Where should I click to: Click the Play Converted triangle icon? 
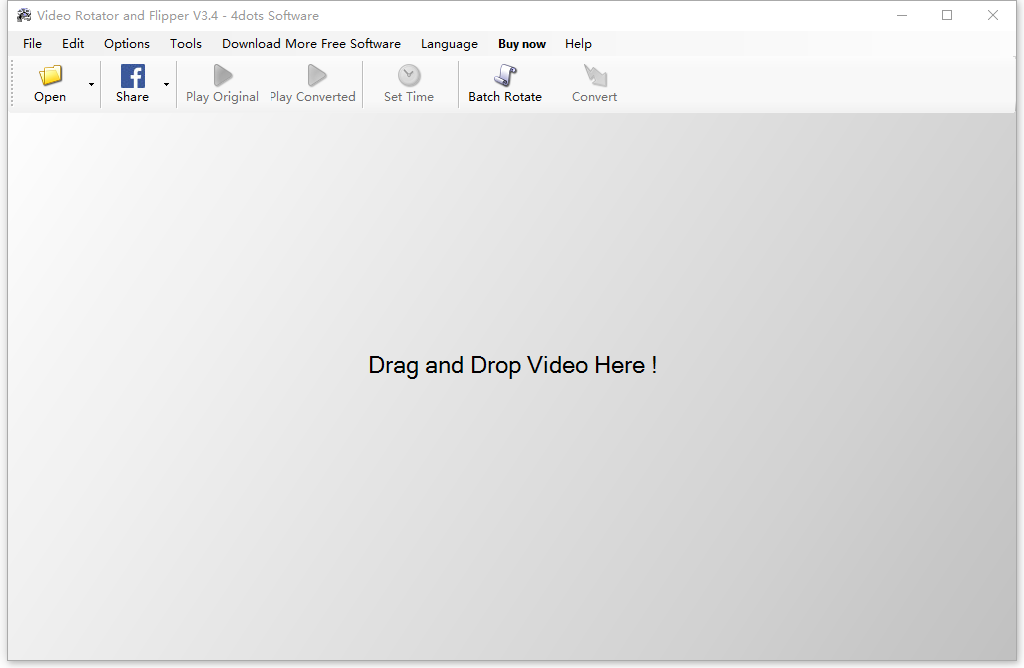pyautogui.click(x=317, y=75)
